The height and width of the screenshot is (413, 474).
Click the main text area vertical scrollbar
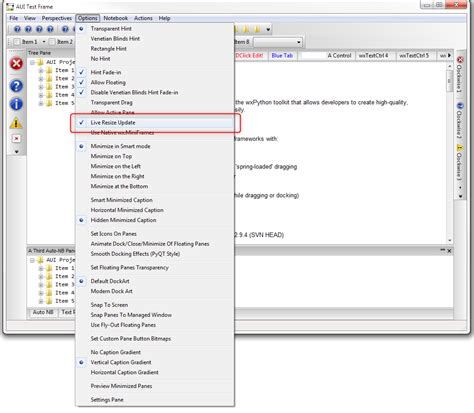pos(449,153)
